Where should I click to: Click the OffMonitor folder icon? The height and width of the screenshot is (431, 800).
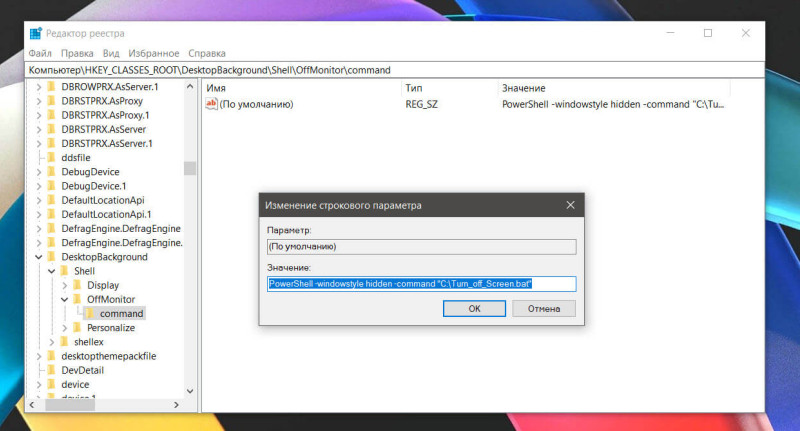coord(77,299)
